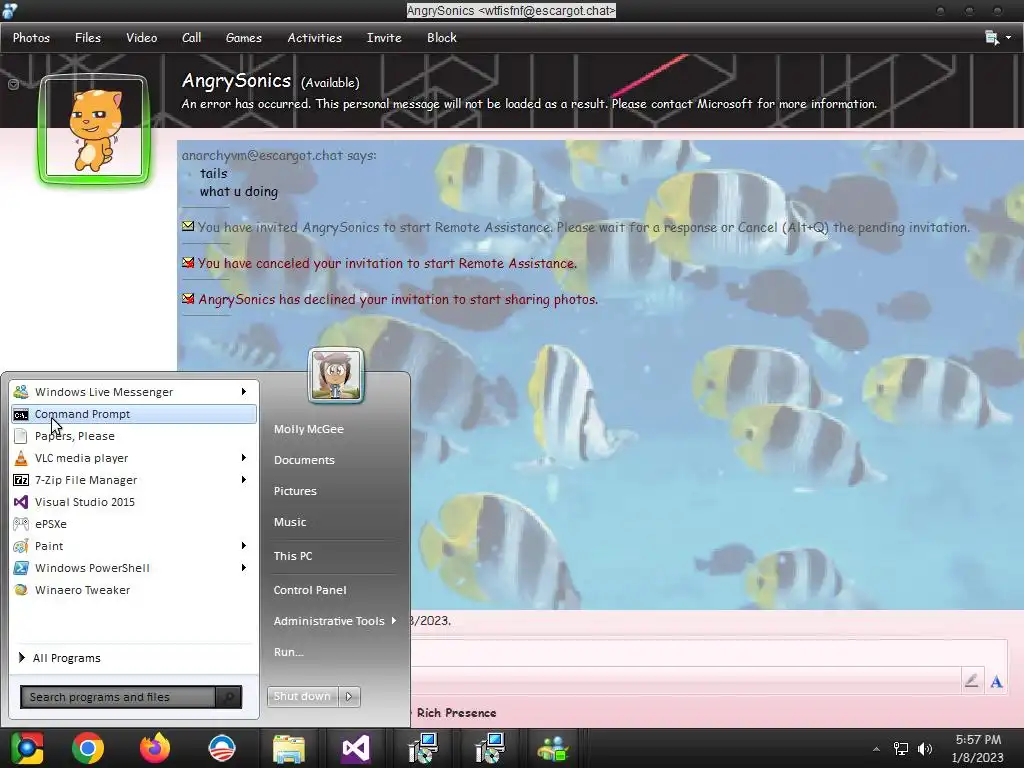Viewport: 1024px width, 768px height.
Task: Open Molly McGee user folder
Action: click(308, 429)
